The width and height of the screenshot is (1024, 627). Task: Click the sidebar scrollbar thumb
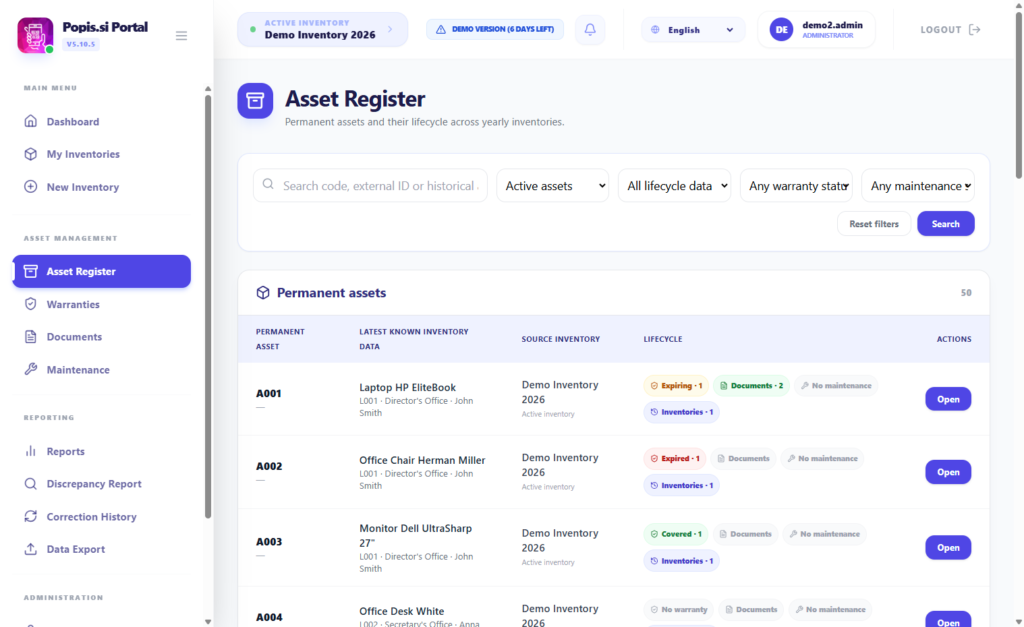point(208,307)
